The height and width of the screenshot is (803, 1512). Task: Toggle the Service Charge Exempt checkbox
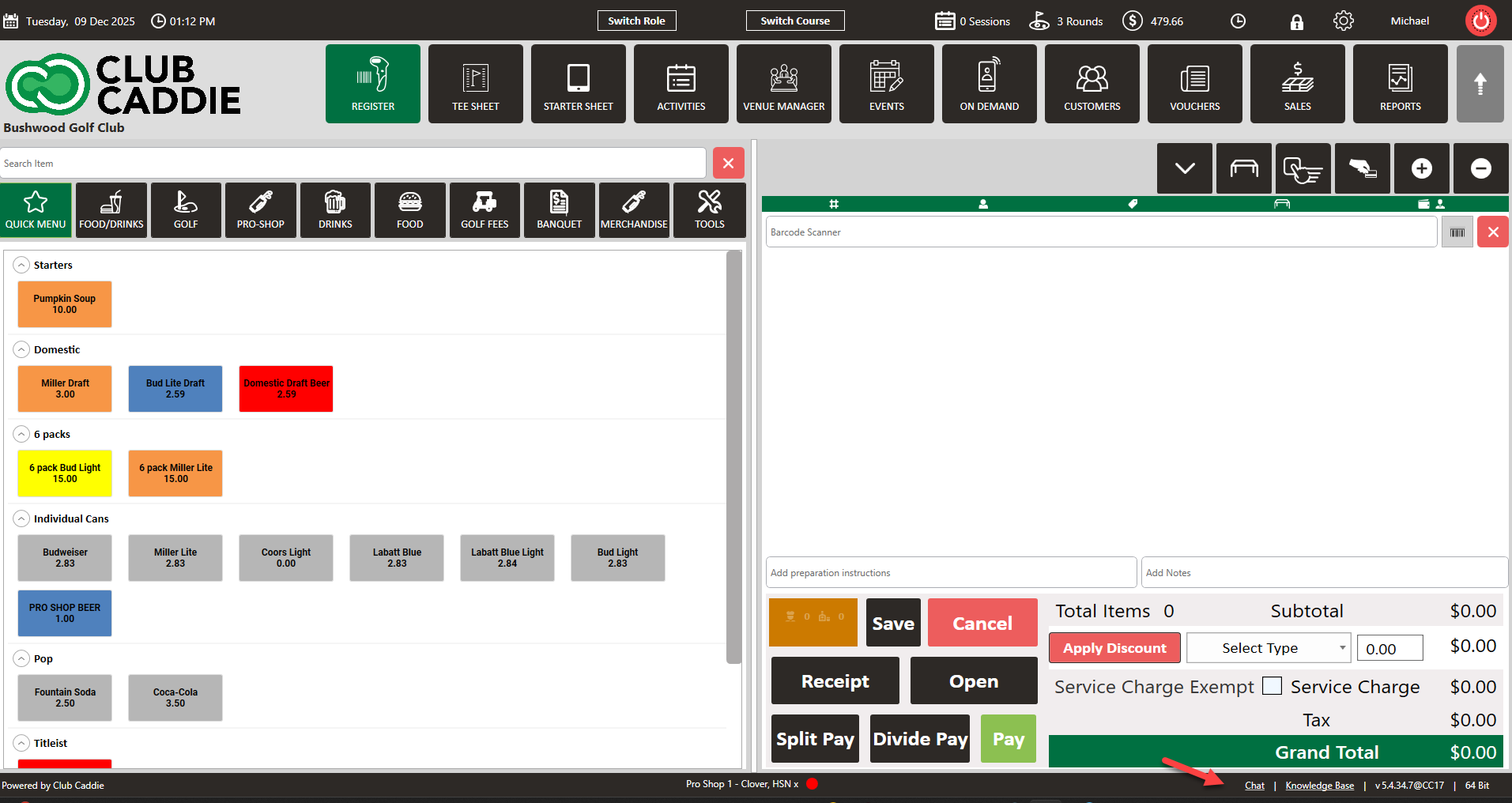1272,686
